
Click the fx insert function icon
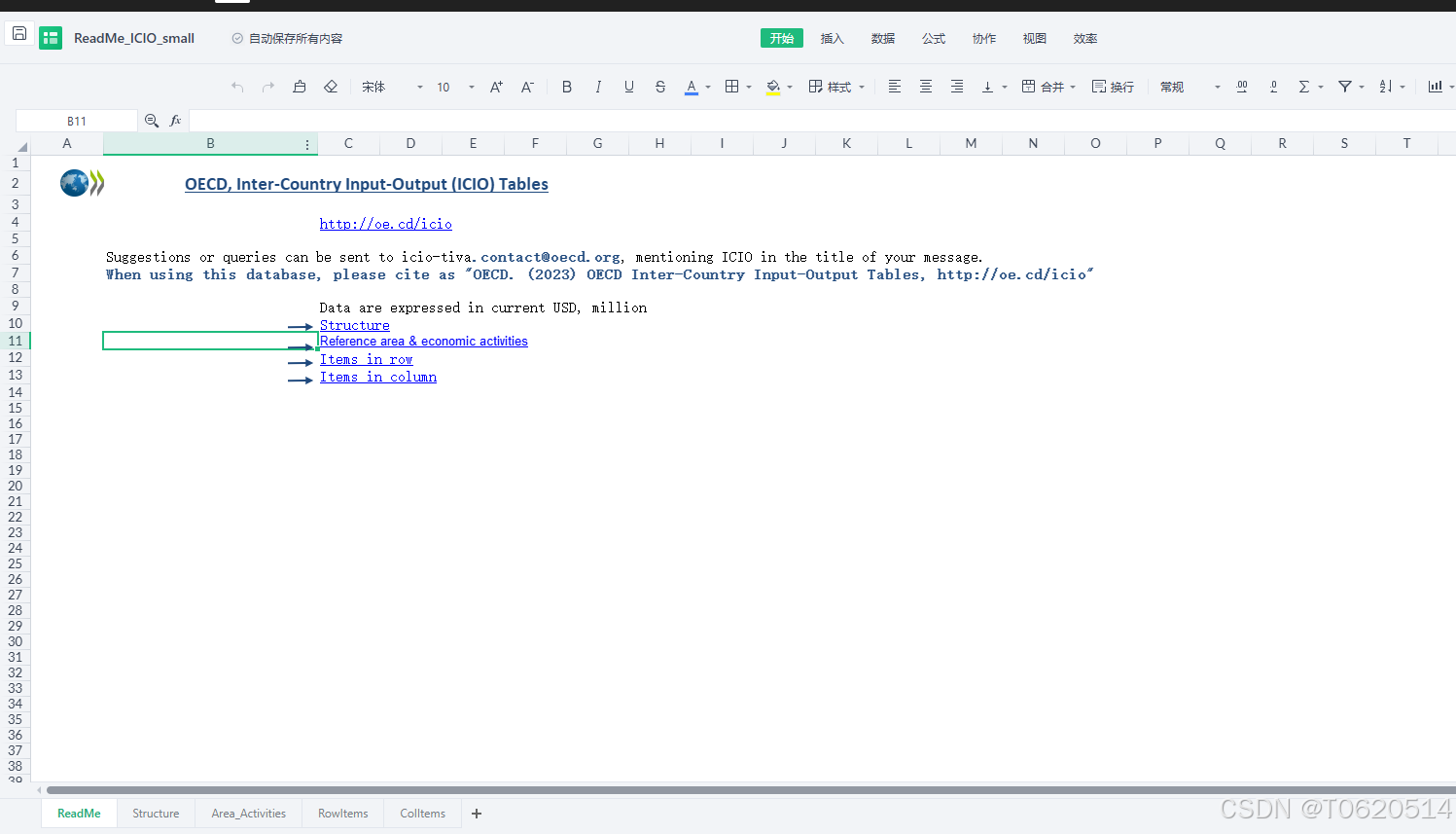coord(176,121)
